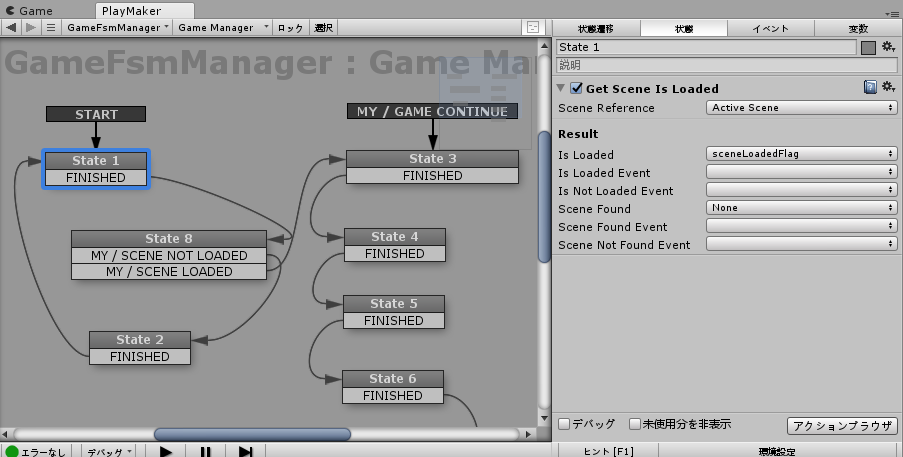Click the green no-errors status indicator
Image resolution: width=903 pixels, height=457 pixels.
pos(12,452)
